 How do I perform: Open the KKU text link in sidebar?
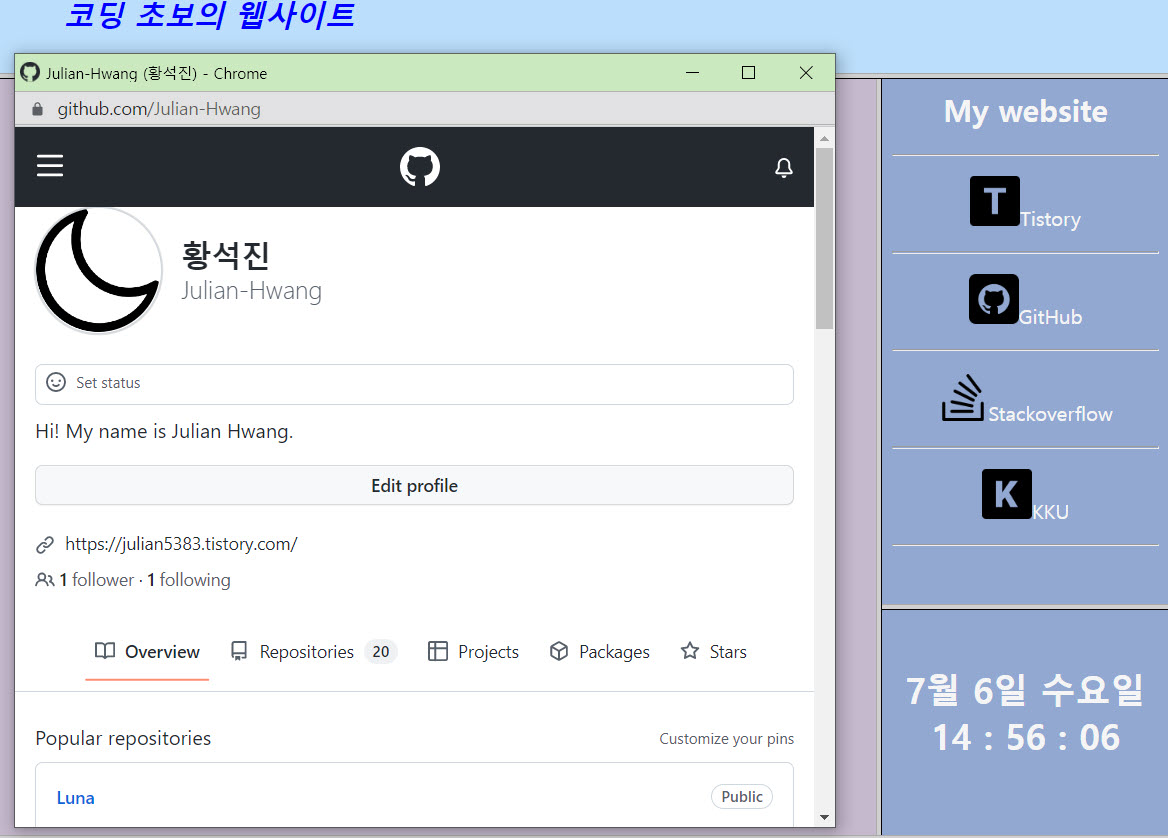coord(1050,512)
